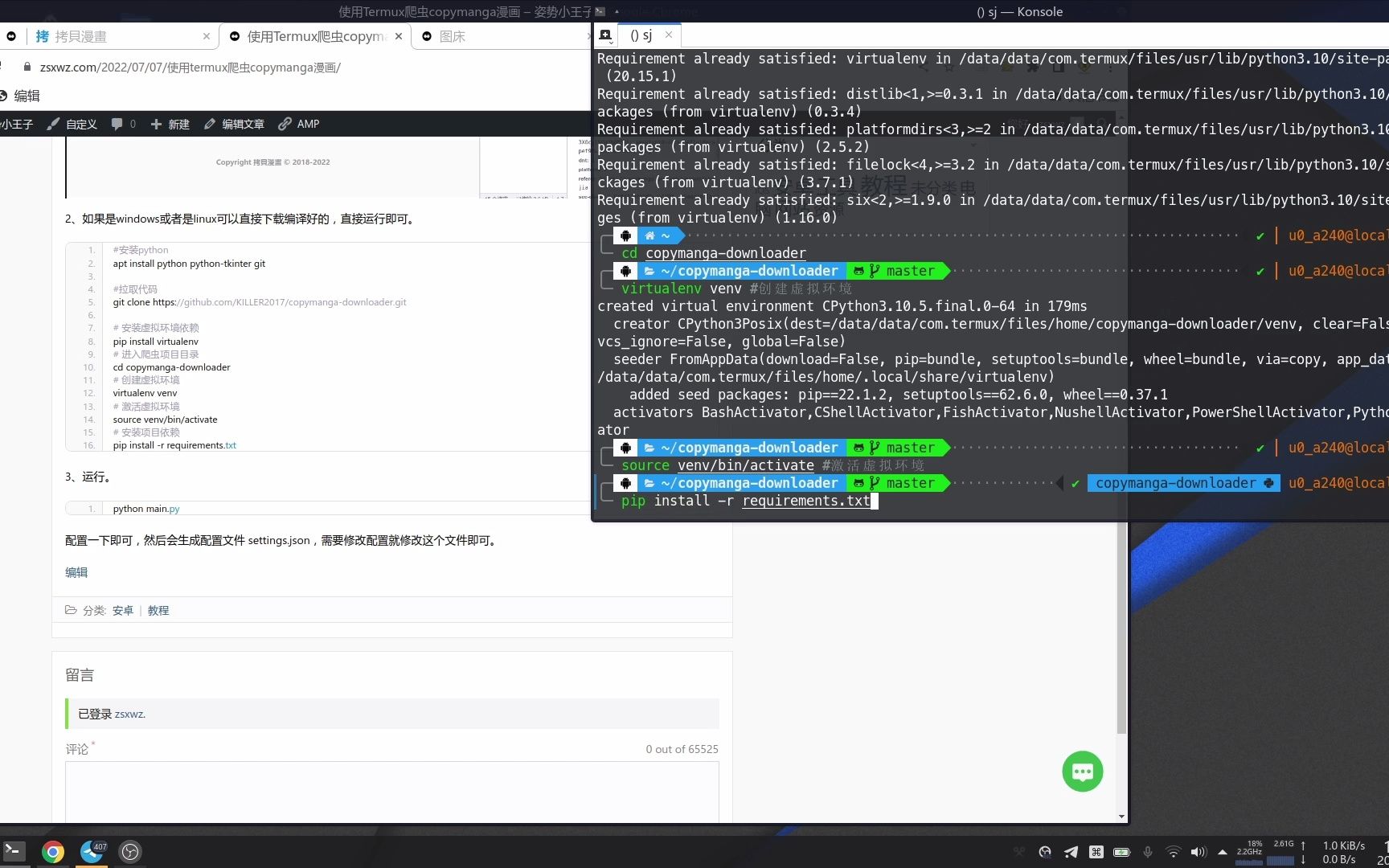Open the 教程 category link

pos(158,611)
